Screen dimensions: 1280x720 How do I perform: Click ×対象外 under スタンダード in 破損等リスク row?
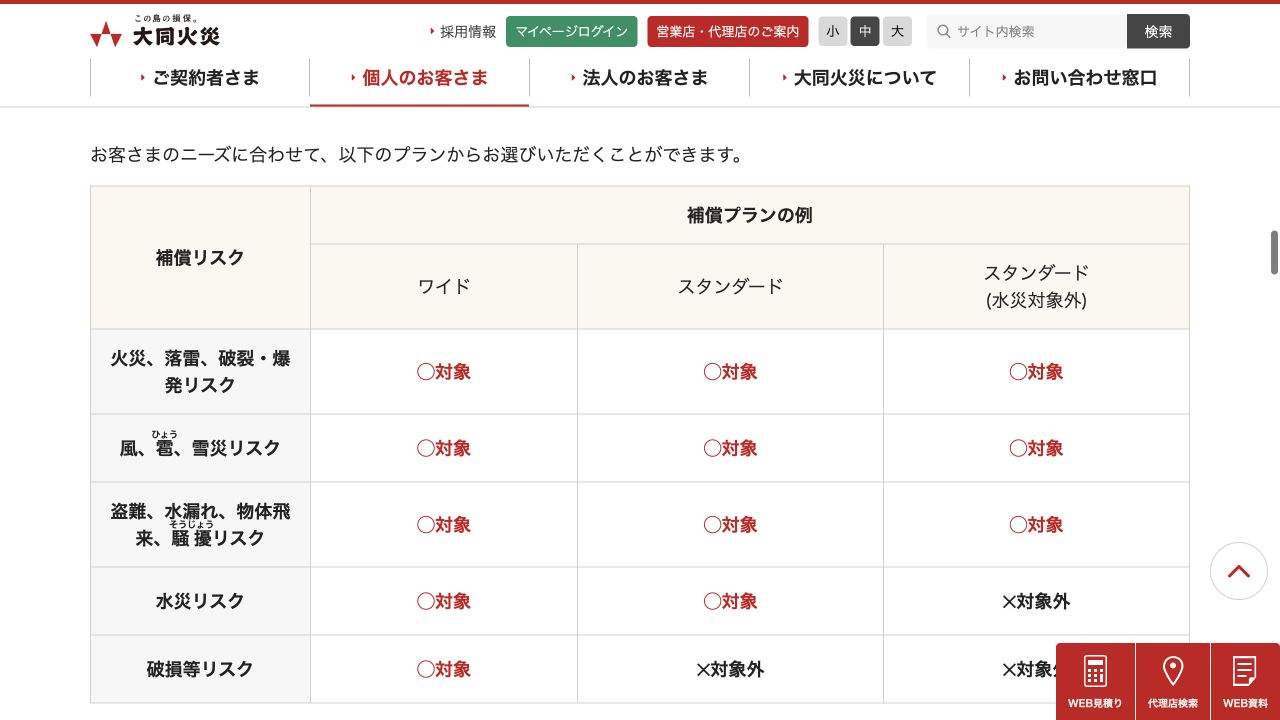click(730, 669)
